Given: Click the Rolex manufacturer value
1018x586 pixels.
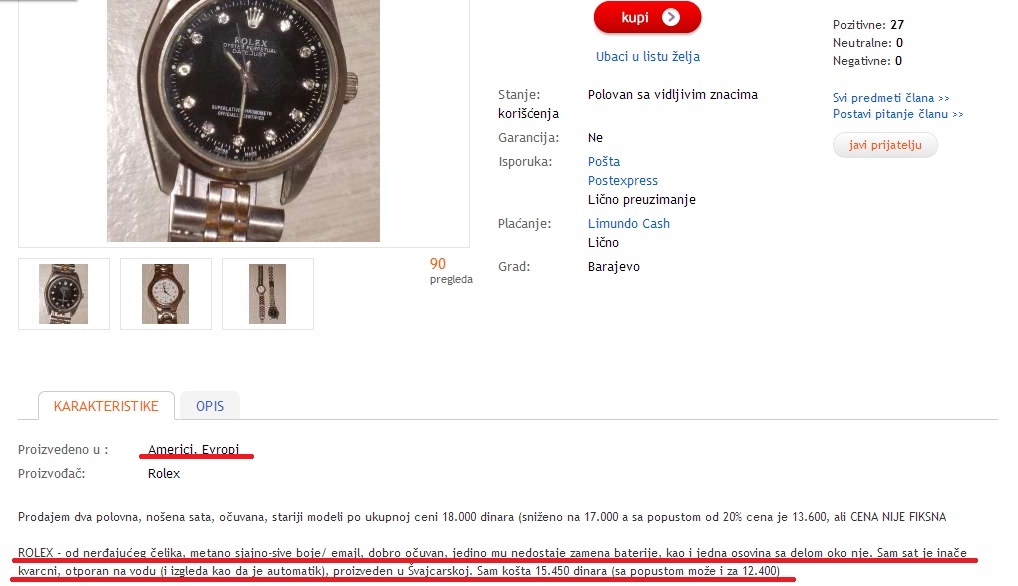Looking at the screenshot, I should tap(164, 474).
